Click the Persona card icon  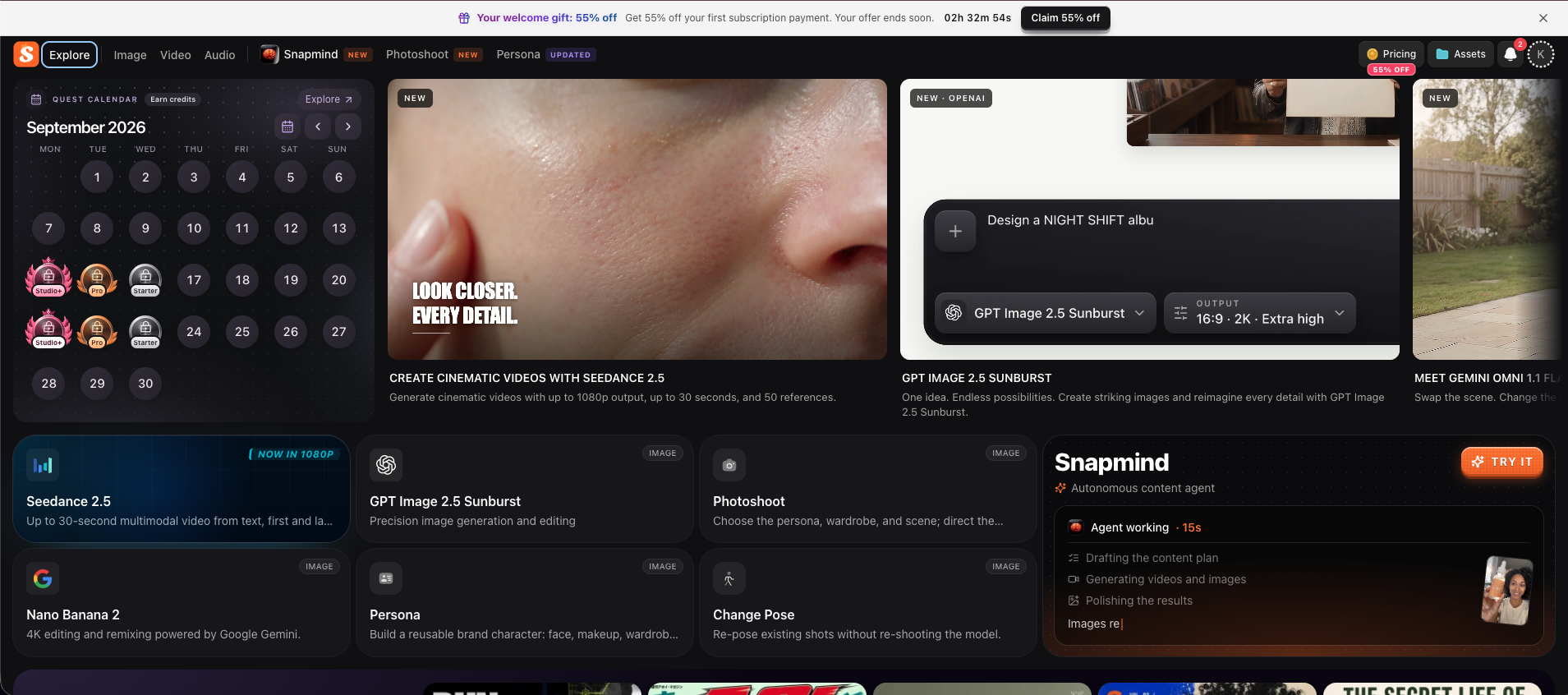(x=386, y=578)
